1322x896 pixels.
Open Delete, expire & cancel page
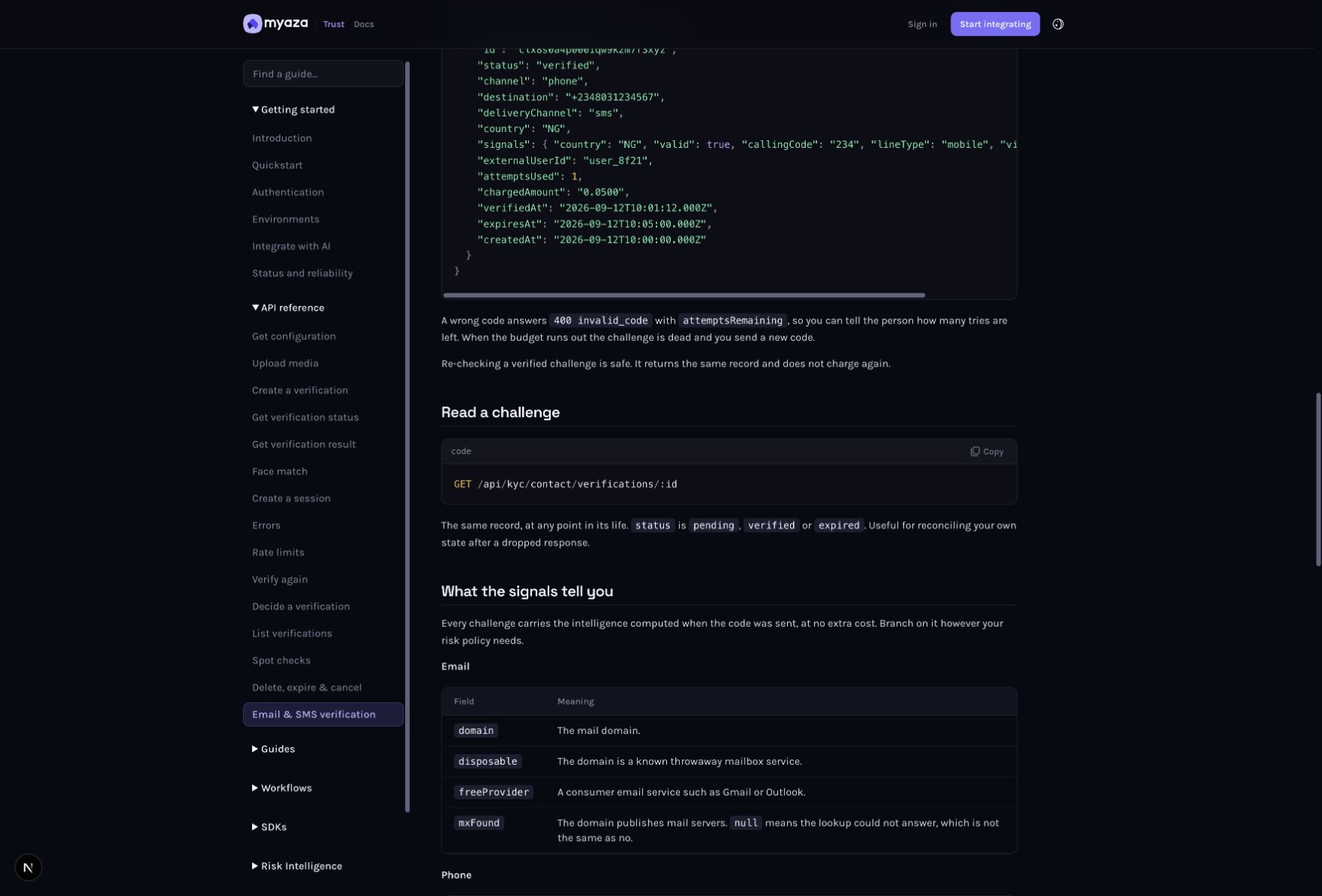pyautogui.click(x=306, y=689)
